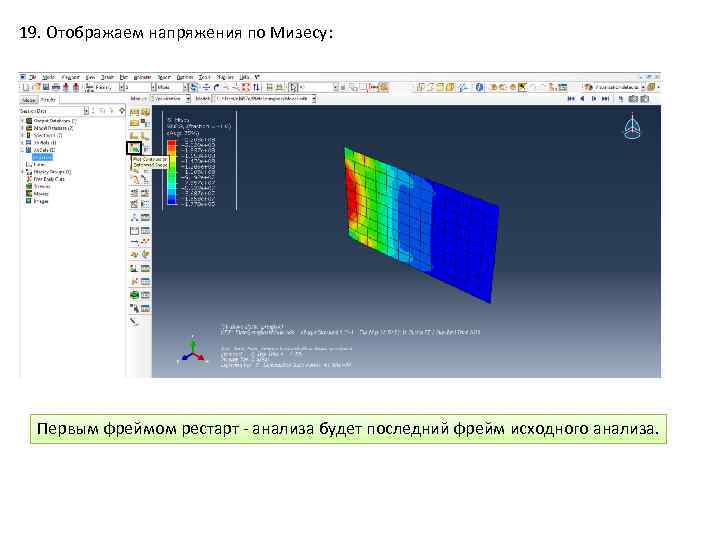Select the Images tree item

[41, 201]
